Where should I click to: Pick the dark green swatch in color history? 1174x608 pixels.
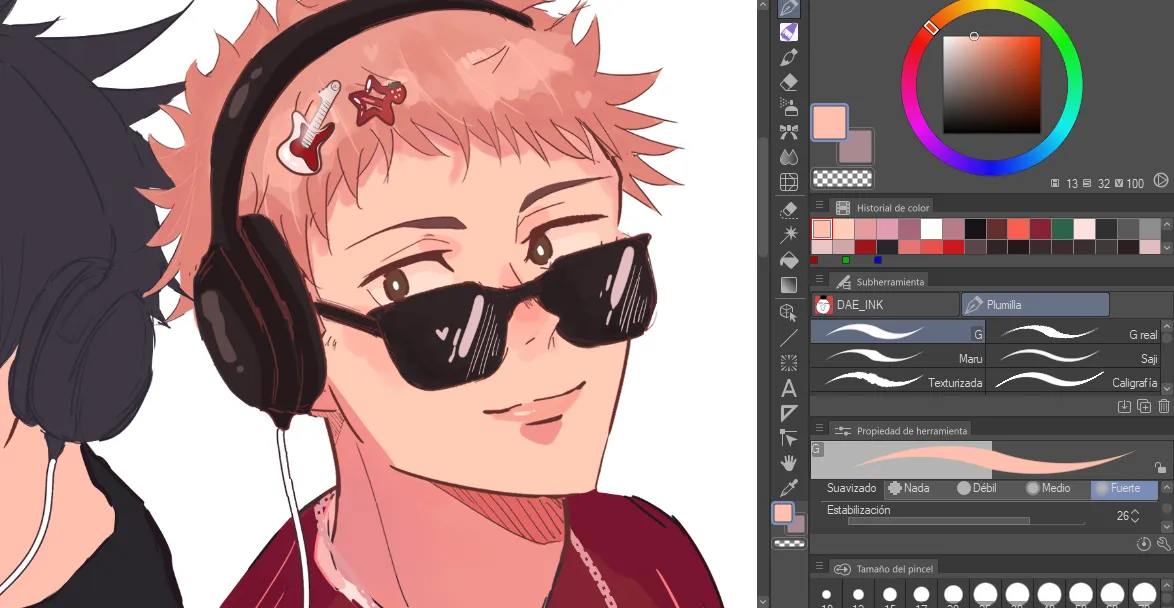pyautogui.click(x=1062, y=228)
